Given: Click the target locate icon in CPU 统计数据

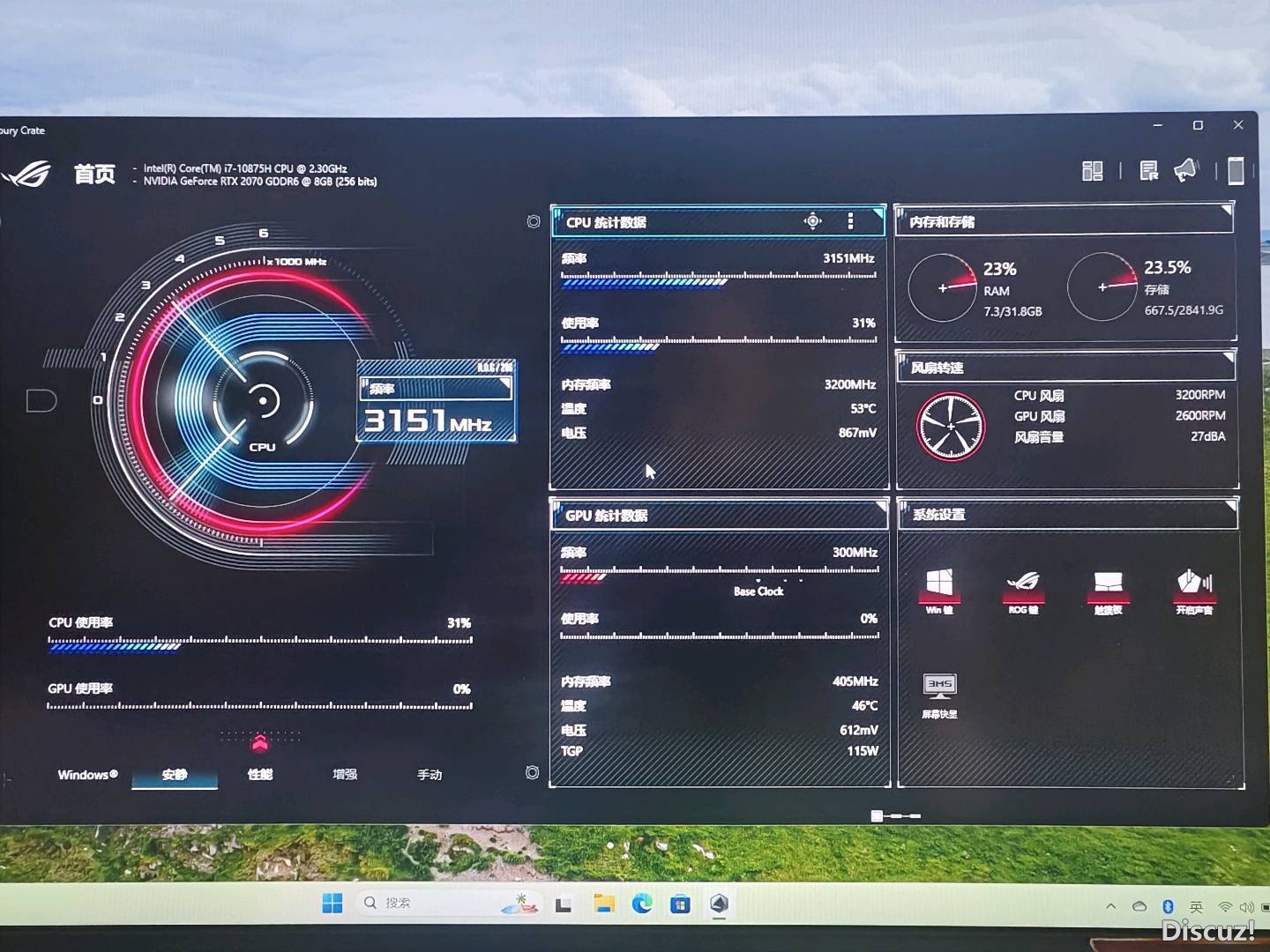Looking at the screenshot, I should (813, 221).
